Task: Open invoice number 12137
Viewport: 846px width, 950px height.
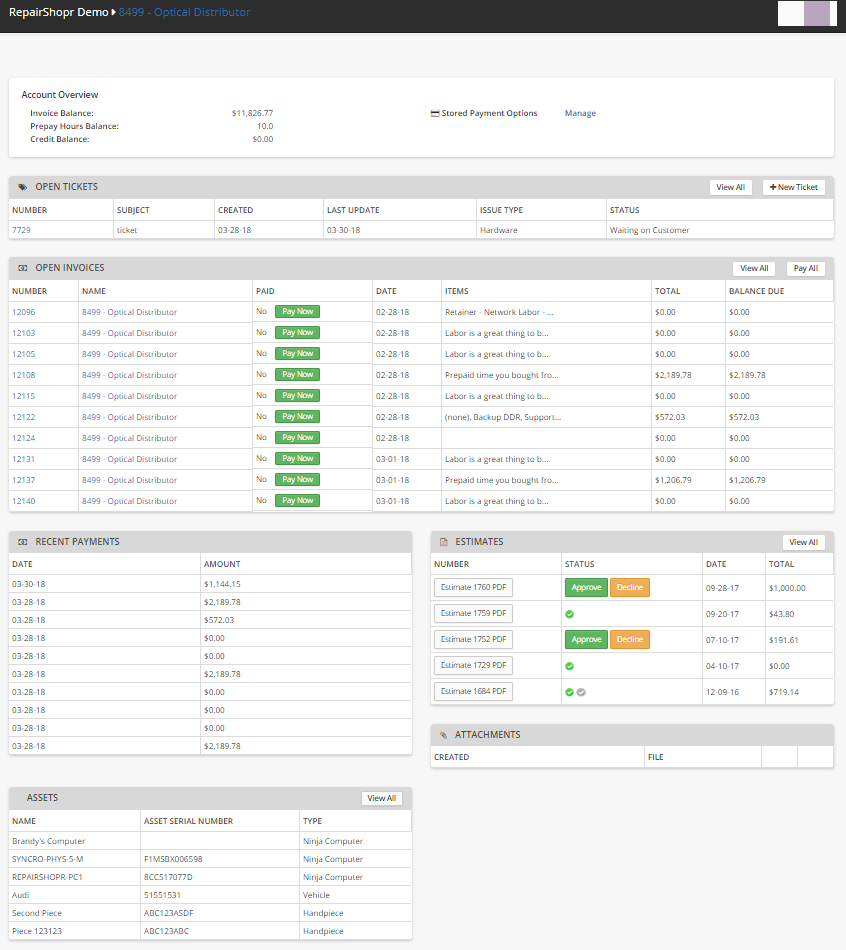Action: coord(24,480)
